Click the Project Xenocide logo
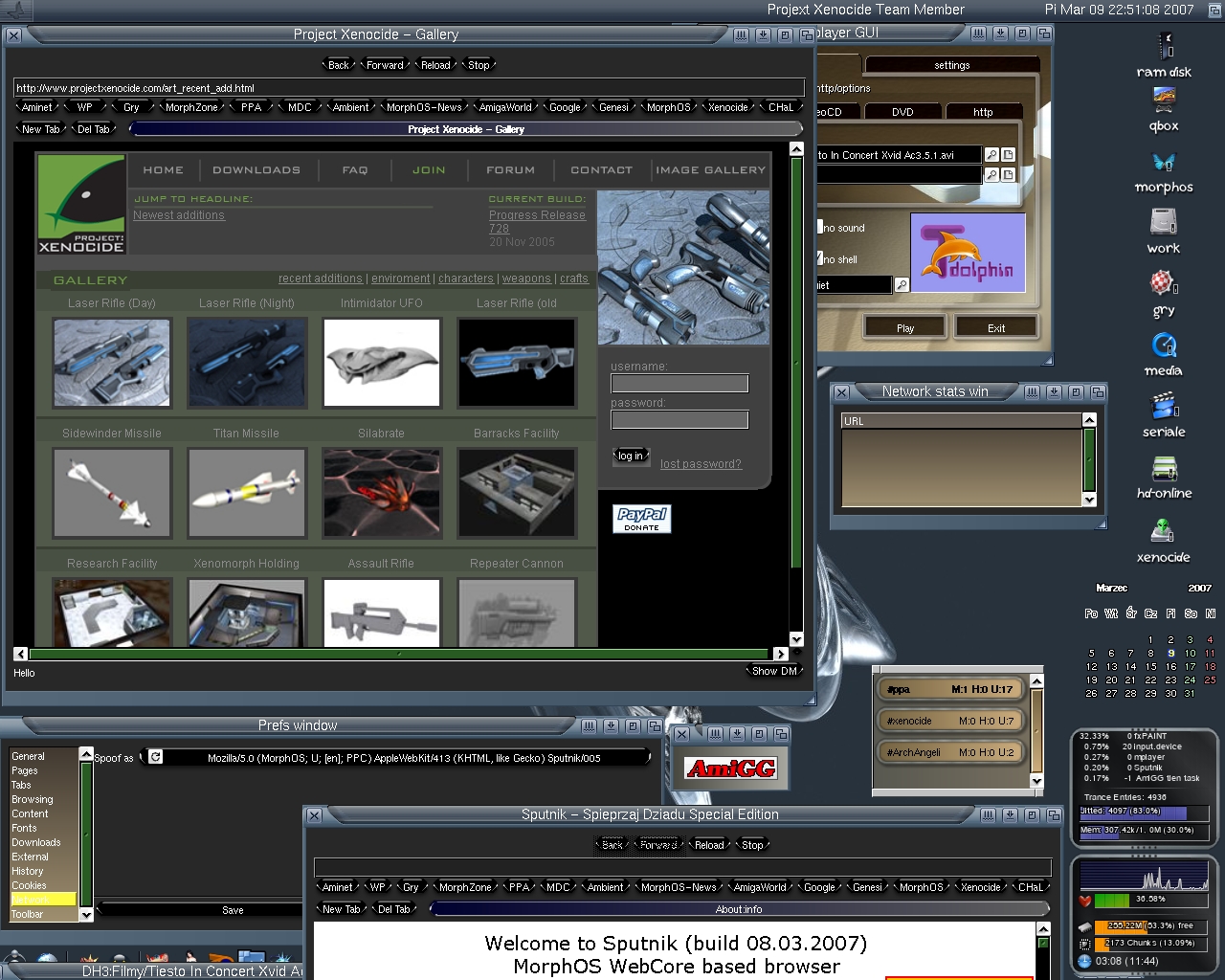Viewport: 1225px width, 980px height. pos(81,204)
